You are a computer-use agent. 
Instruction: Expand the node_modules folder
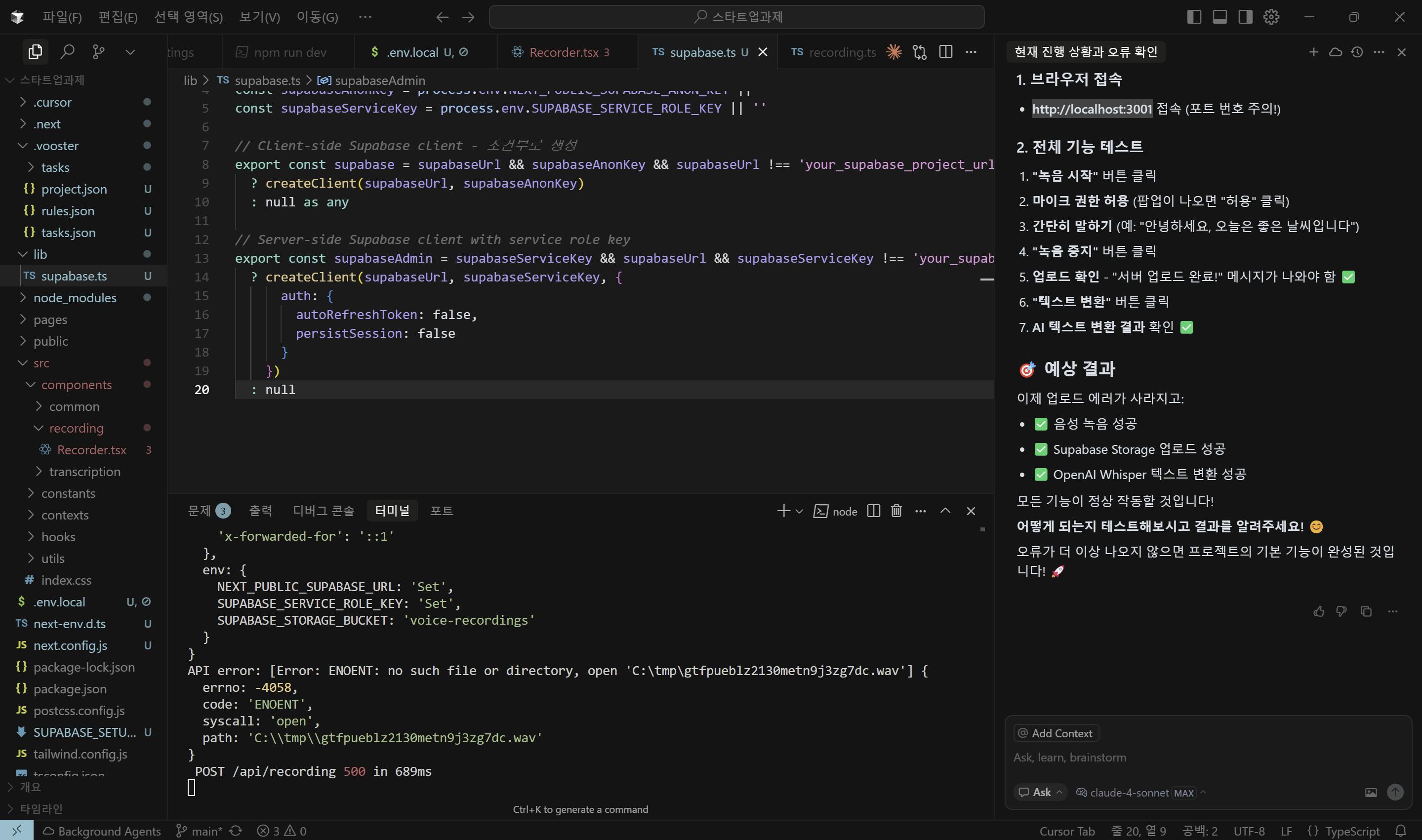pos(83,298)
